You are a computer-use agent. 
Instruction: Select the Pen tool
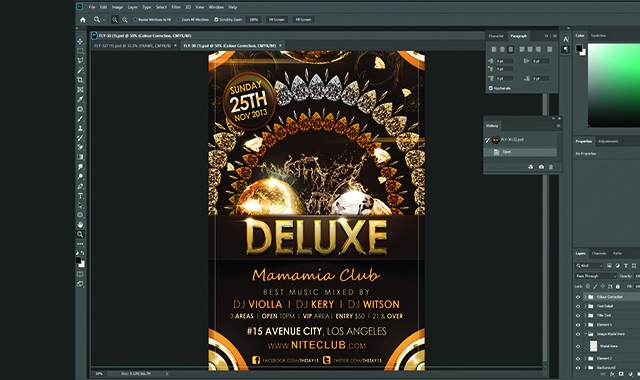click(x=80, y=186)
